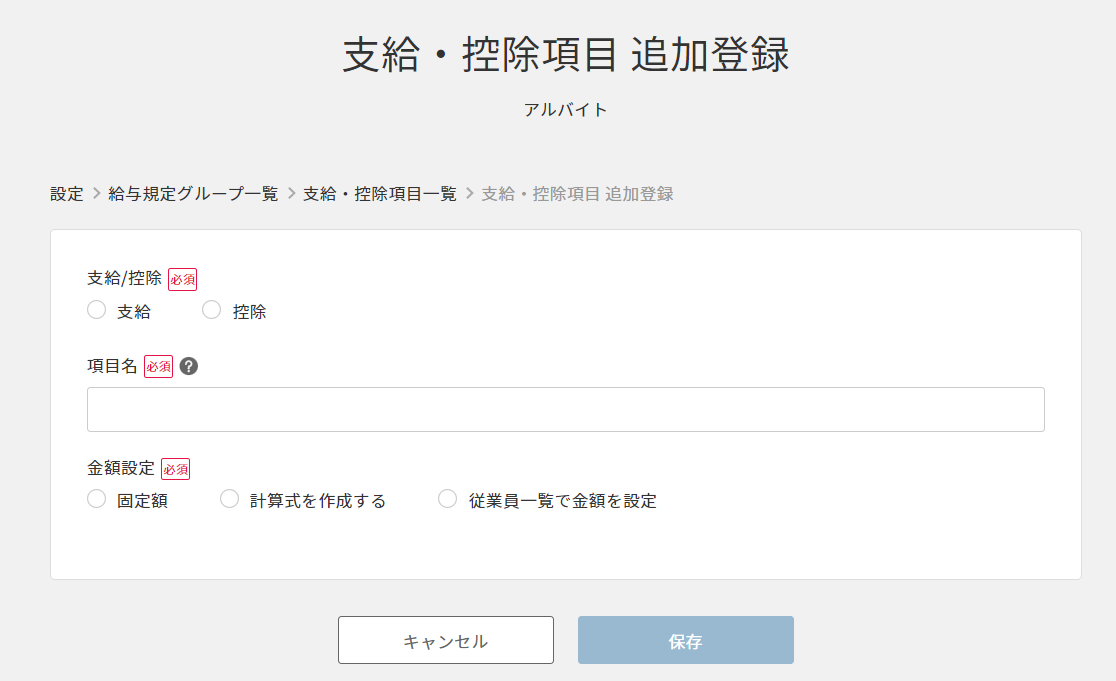Select 従業員一覧で金額を設定 option
This screenshot has height=681, width=1116.
pyautogui.click(x=448, y=499)
